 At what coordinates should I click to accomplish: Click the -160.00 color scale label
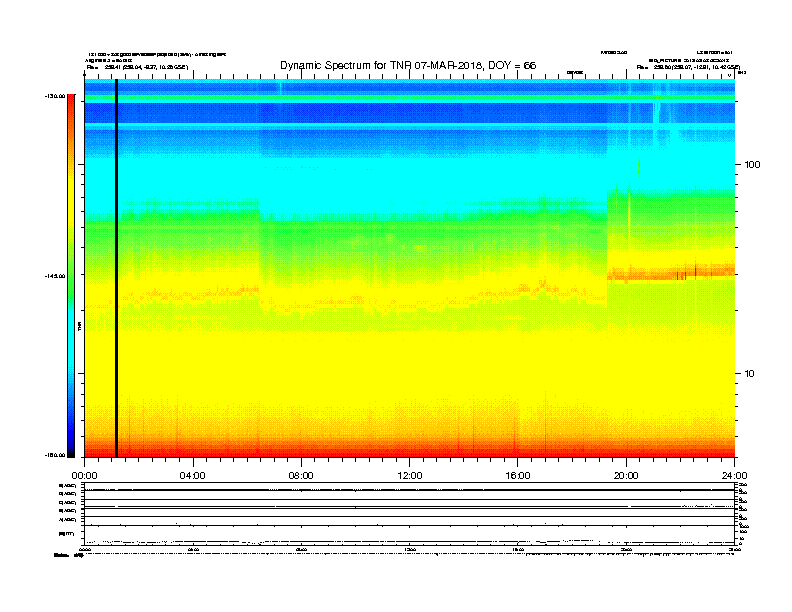point(55,455)
